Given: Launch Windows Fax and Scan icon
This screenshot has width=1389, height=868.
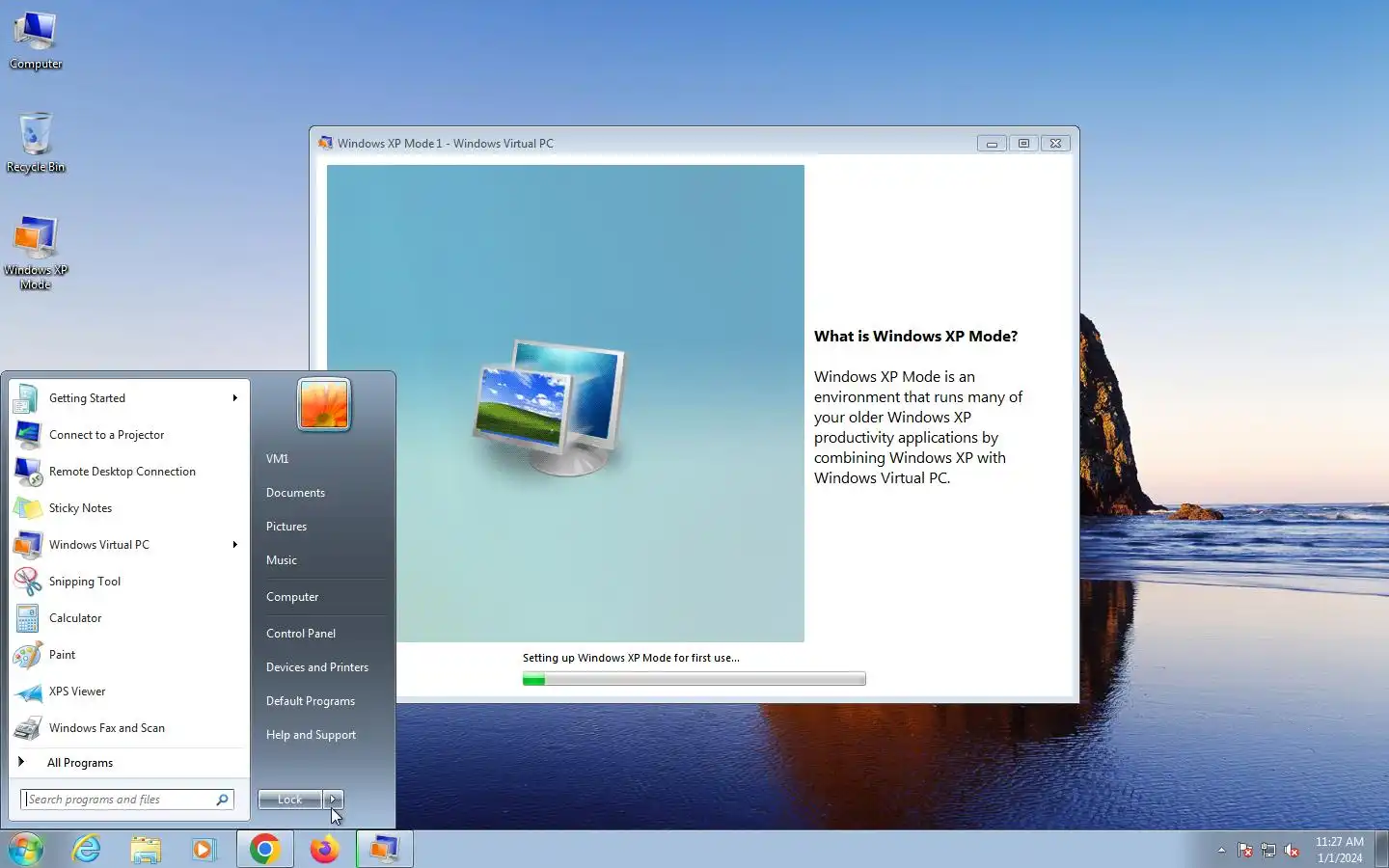Looking at the screenshot, I should (x=27, y=728).
